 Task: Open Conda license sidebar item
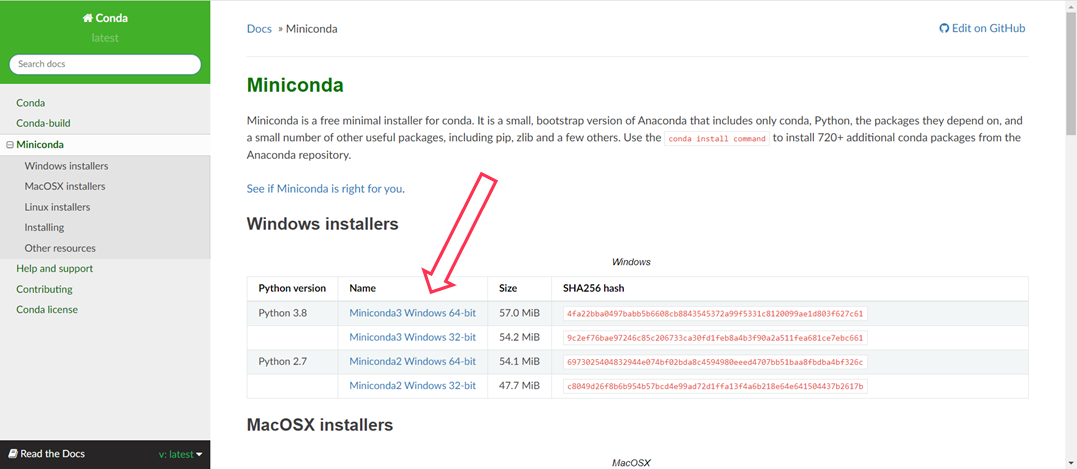tap(47, 310)
